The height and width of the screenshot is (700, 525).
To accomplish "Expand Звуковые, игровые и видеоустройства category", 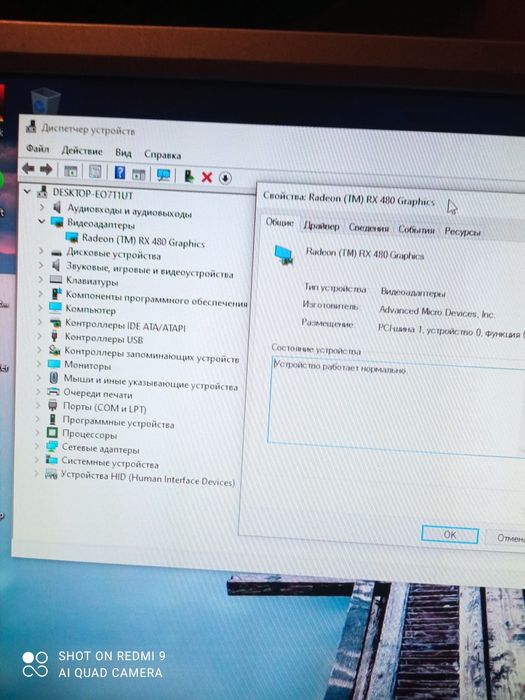I will (x=41, y=265).
